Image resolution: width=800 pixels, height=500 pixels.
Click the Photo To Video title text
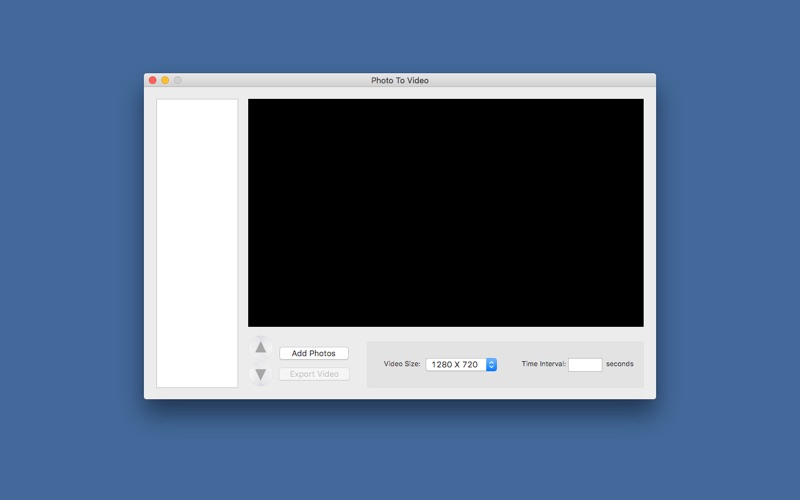coord(400,80)
